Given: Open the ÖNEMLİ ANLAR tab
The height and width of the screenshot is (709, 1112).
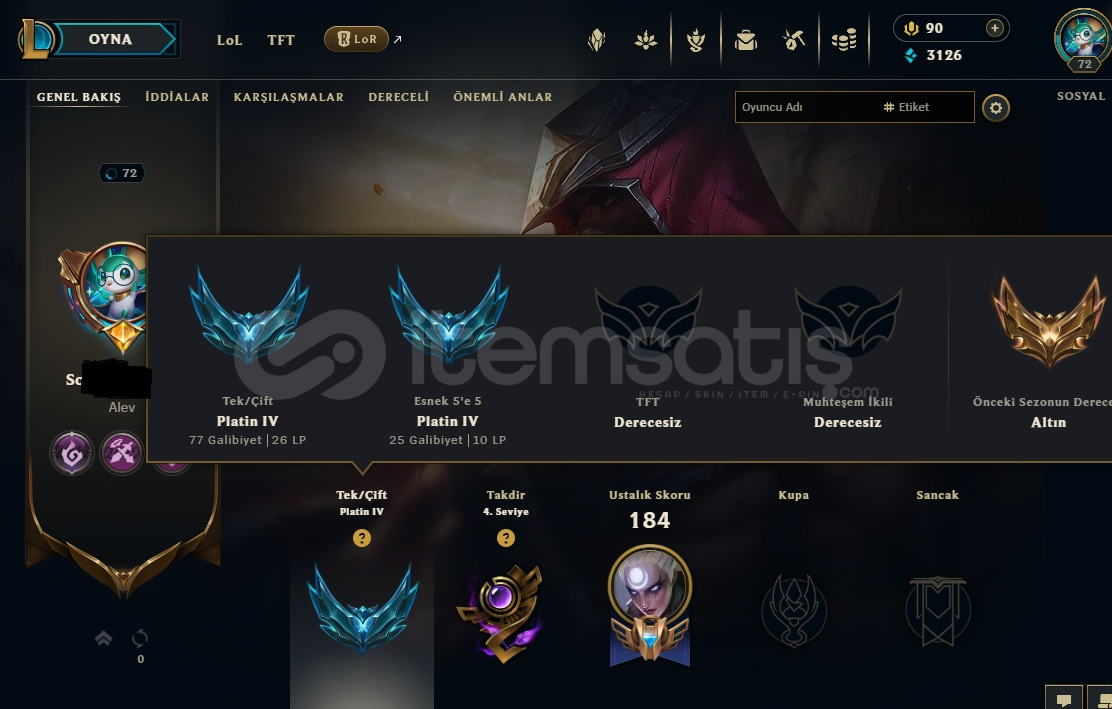Looking at the screenshot, I should [503, 97].
